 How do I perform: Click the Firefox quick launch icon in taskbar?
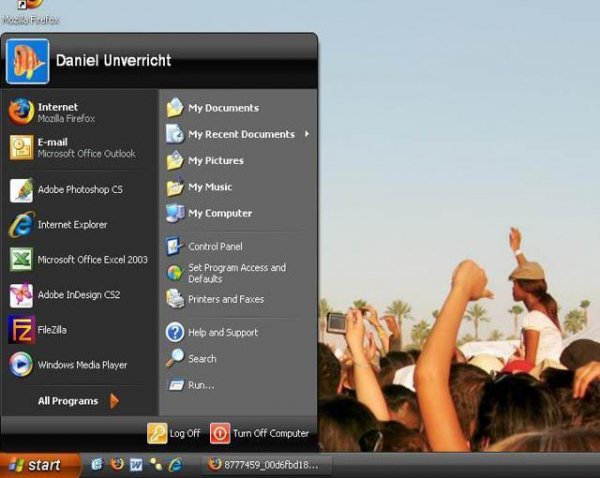click(x=117, y=465)
